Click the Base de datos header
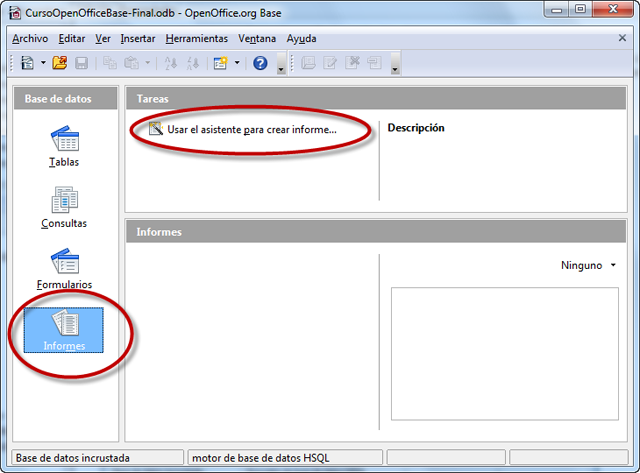The width and height of the screenshot is (640, 473). pyautogui.click(x=66, y=98)
